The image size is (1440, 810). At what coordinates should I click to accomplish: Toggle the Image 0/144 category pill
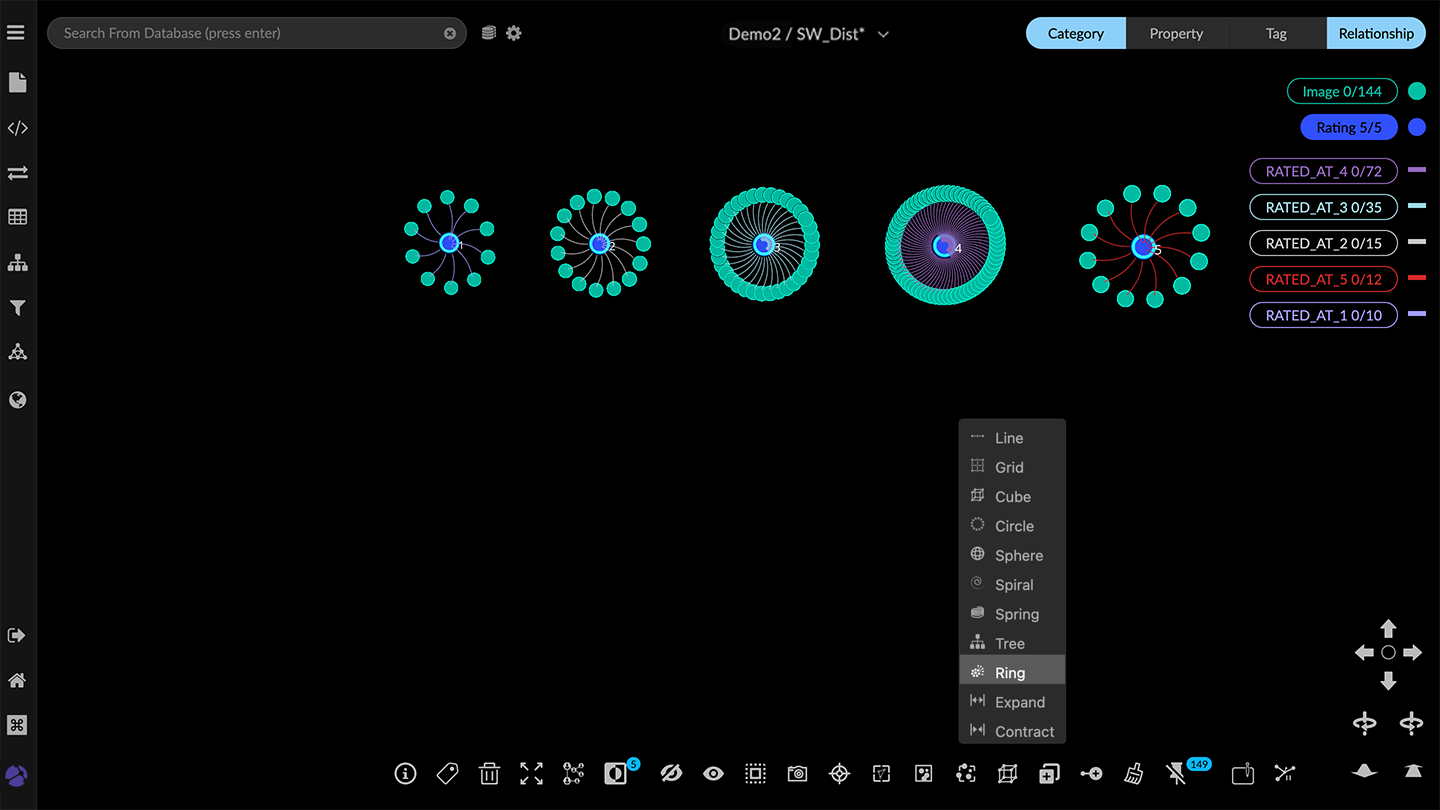[x=1341, y=91]
